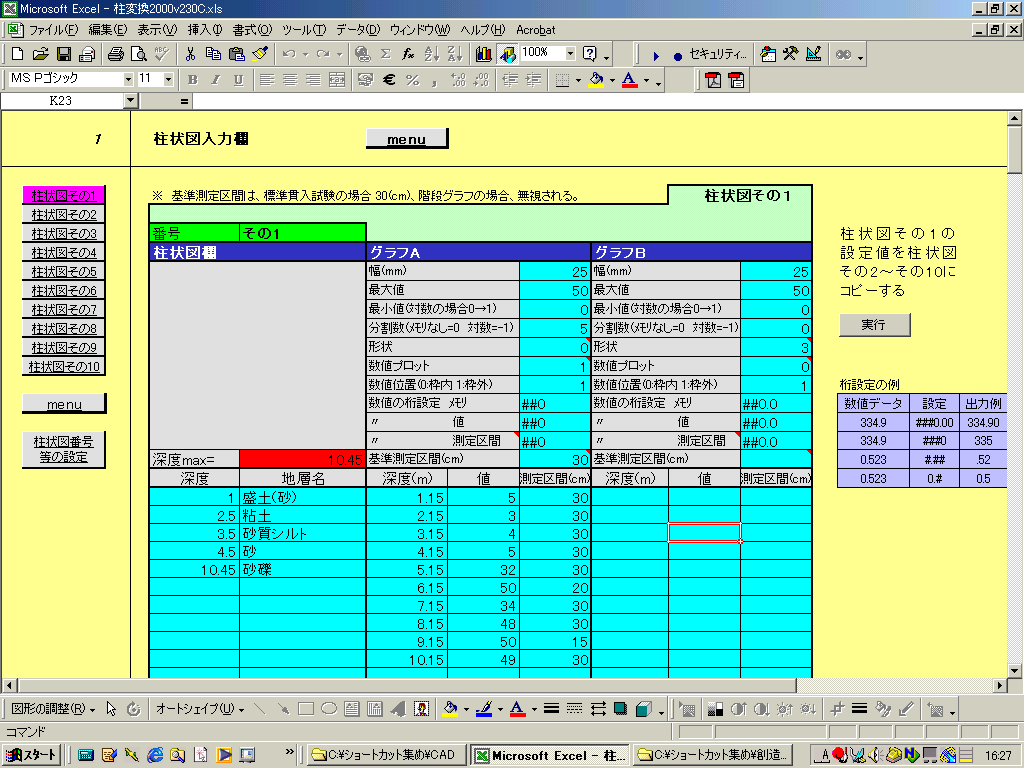Click the Cut scissors icon
The height and width of the screenshot is (768, 1024).
click(x=190, y=54)
